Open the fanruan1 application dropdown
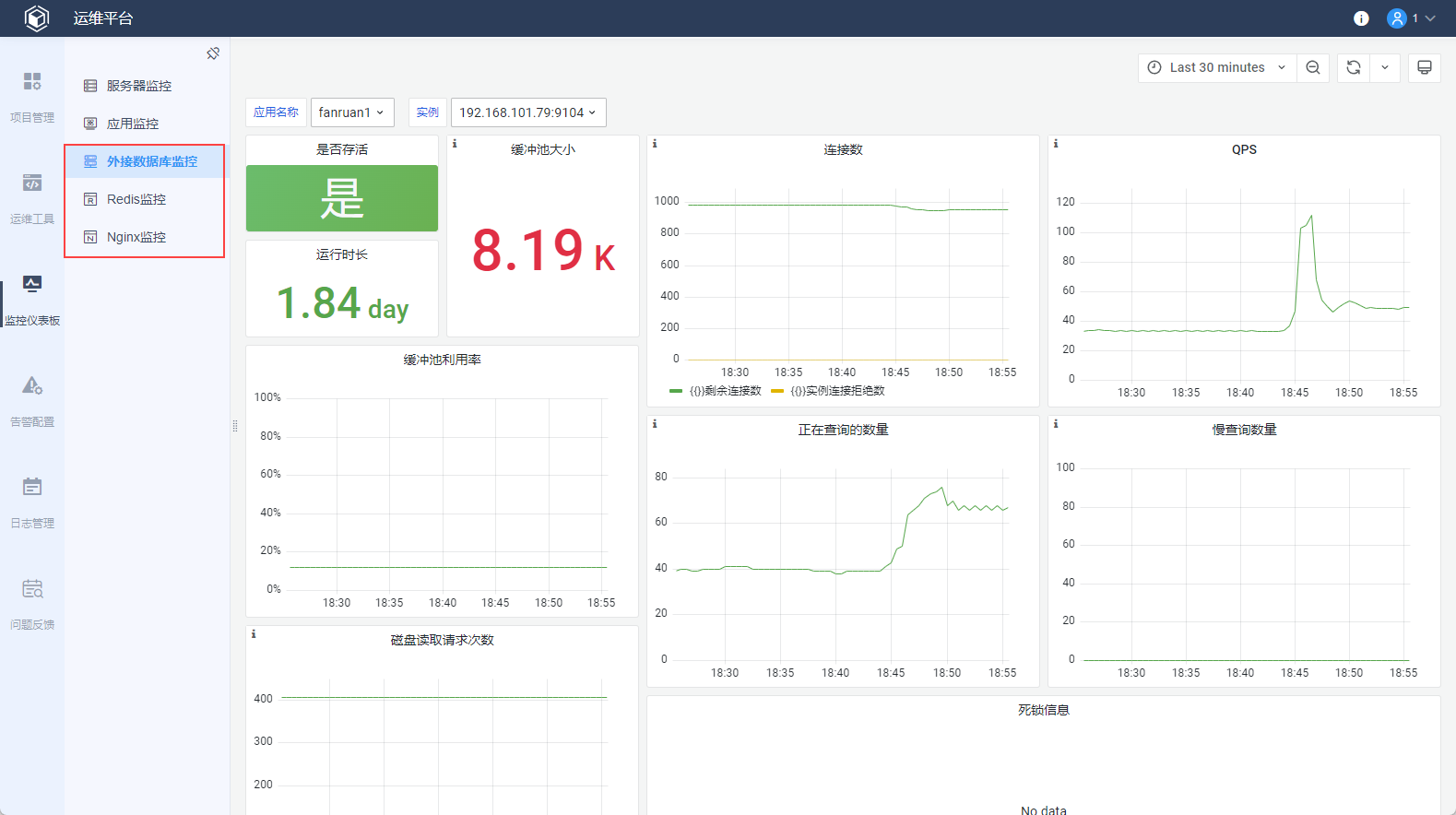 352,112
